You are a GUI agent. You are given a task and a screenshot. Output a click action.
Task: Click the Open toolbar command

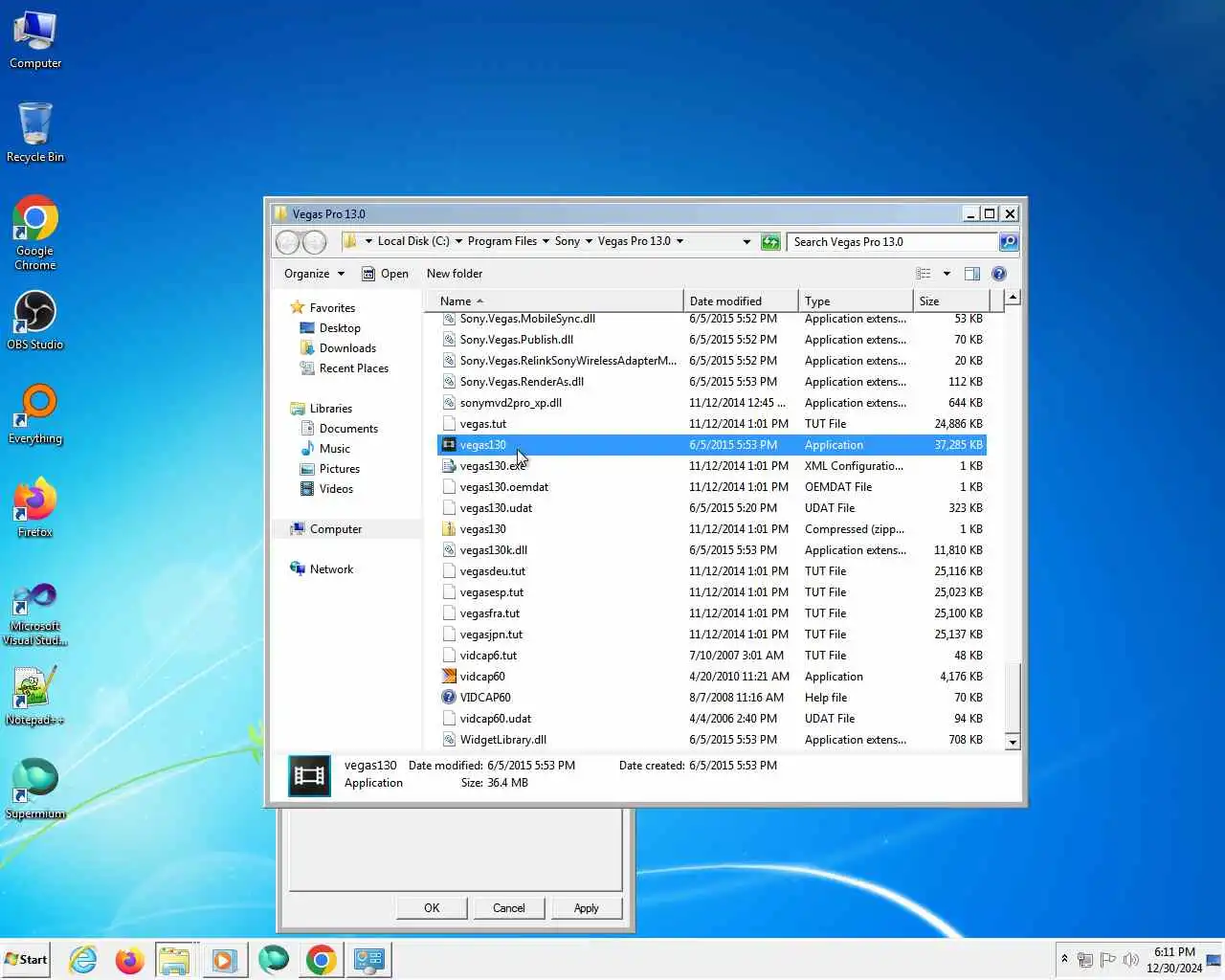coord(385,274)
